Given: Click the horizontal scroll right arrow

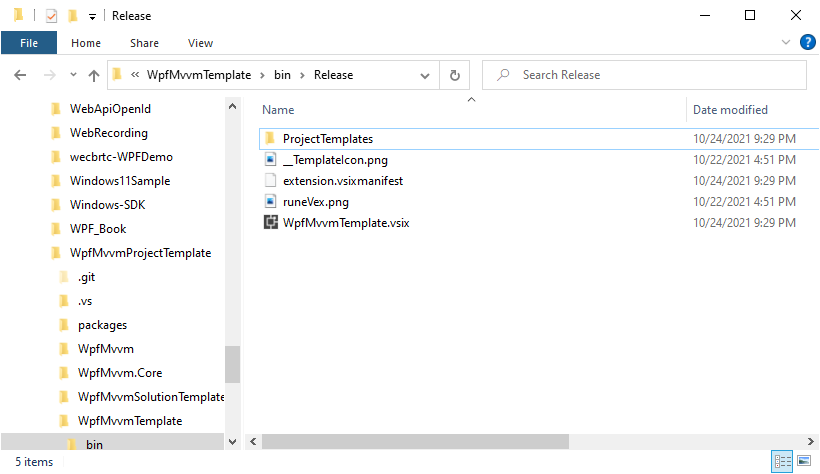Looking at the screenshot, I should click(x=811, y=442).
